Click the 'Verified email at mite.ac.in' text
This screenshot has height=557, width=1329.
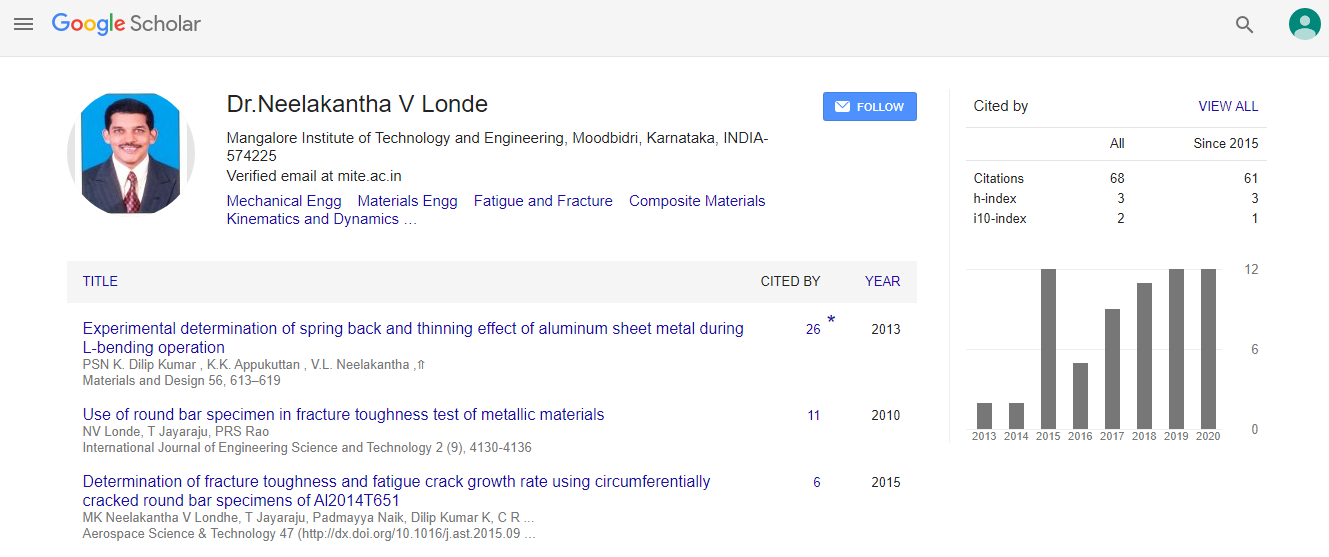(x=314, y=176)
